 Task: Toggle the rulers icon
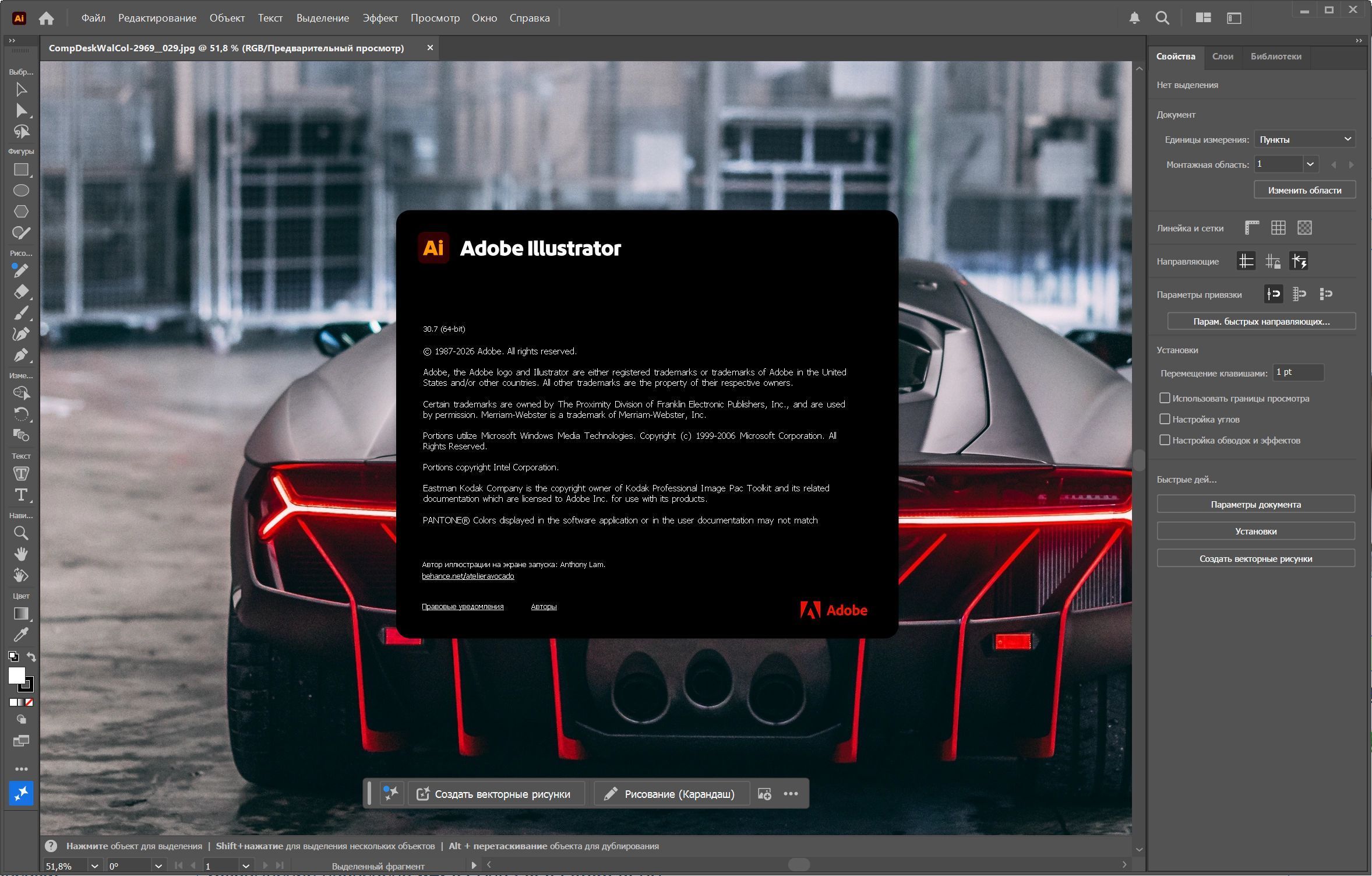(x=1251, y=228)
